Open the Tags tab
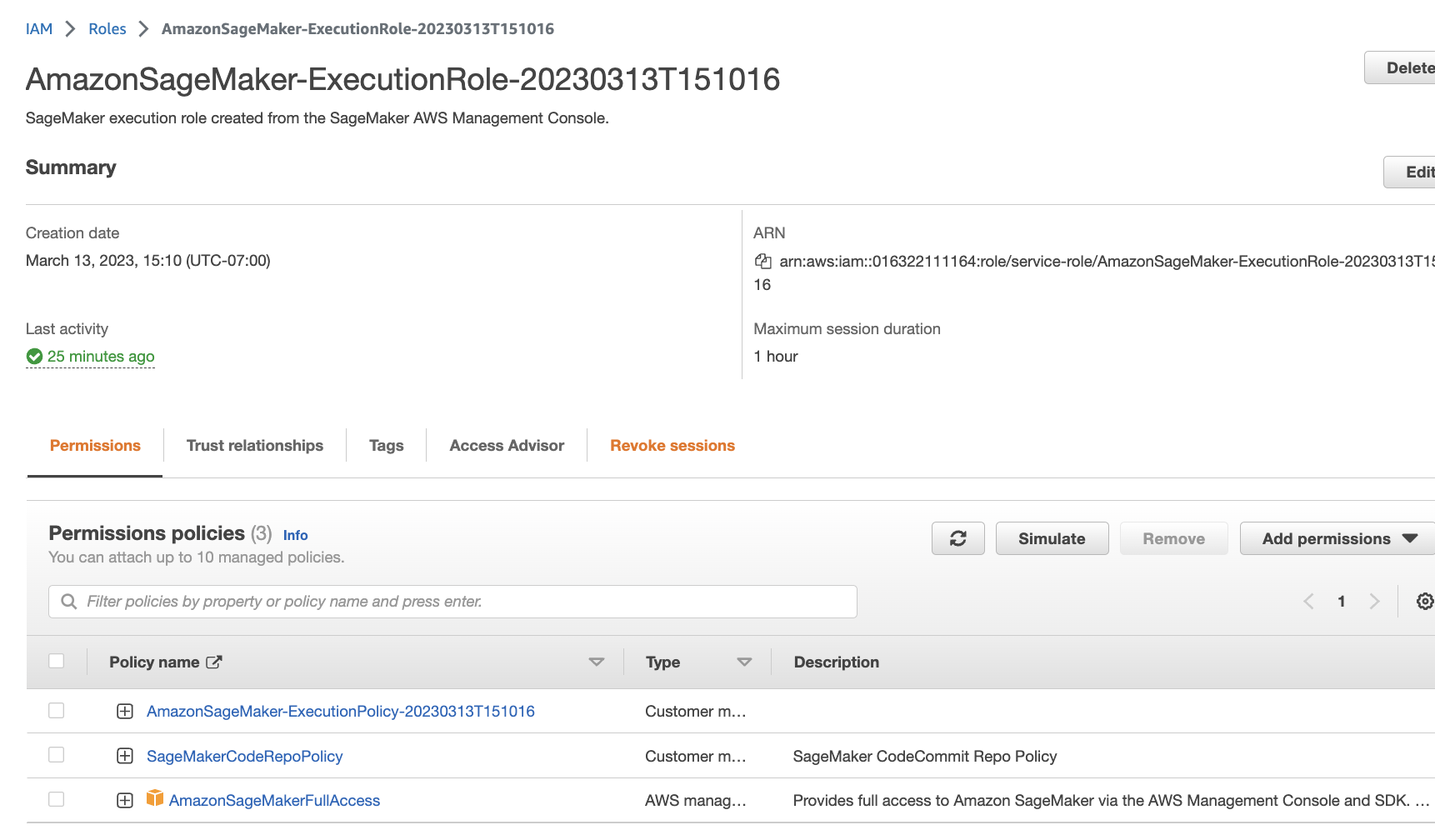 coord(387,446)
